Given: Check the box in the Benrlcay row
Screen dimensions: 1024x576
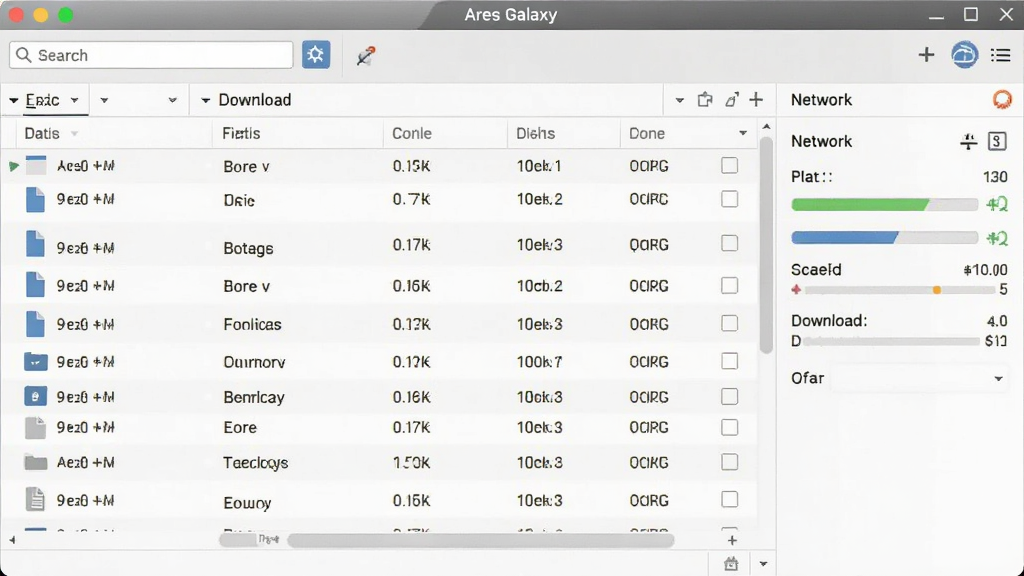Looking at the screenshot, I should [x=729, y=396].
